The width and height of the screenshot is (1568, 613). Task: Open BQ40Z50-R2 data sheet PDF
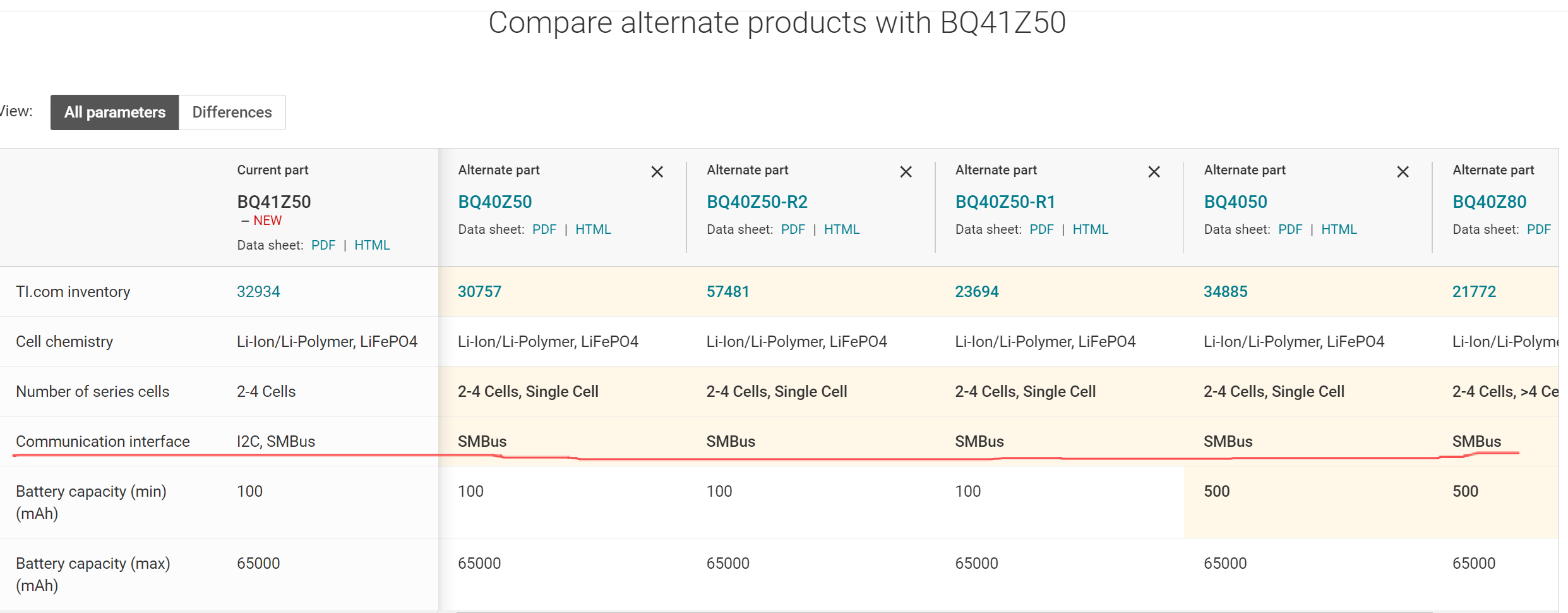pos(793,229)
